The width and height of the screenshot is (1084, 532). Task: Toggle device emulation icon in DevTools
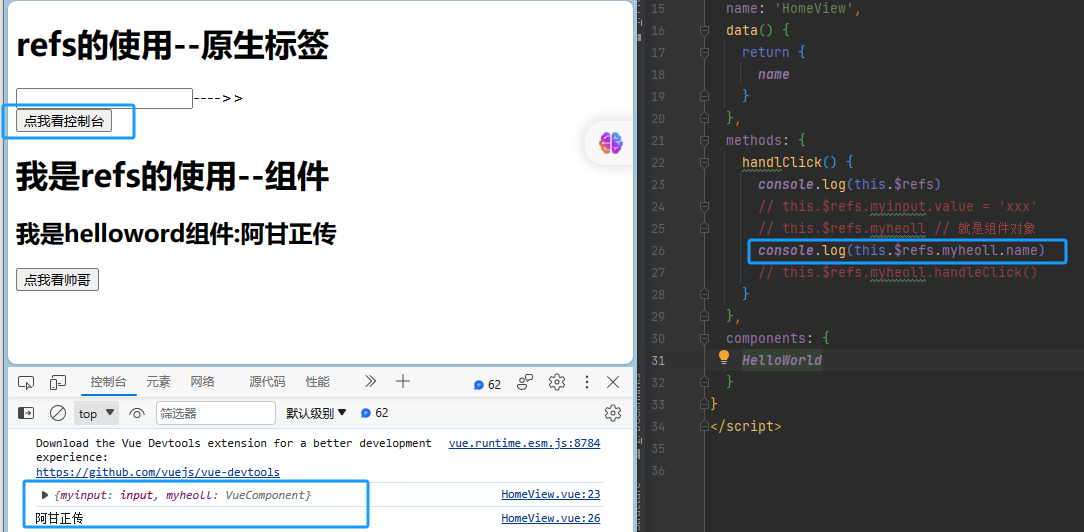[58, 382]
